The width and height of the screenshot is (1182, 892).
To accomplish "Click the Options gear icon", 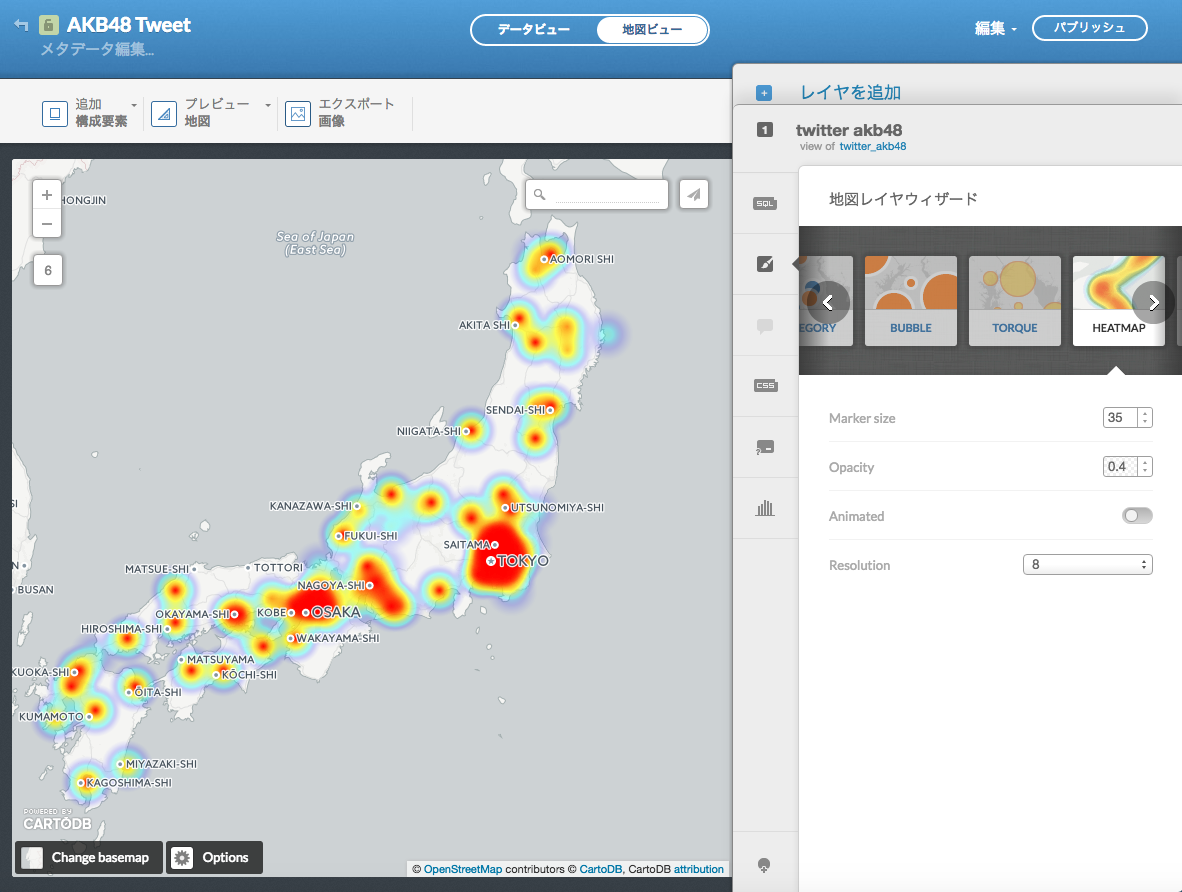I will (182, 858).
